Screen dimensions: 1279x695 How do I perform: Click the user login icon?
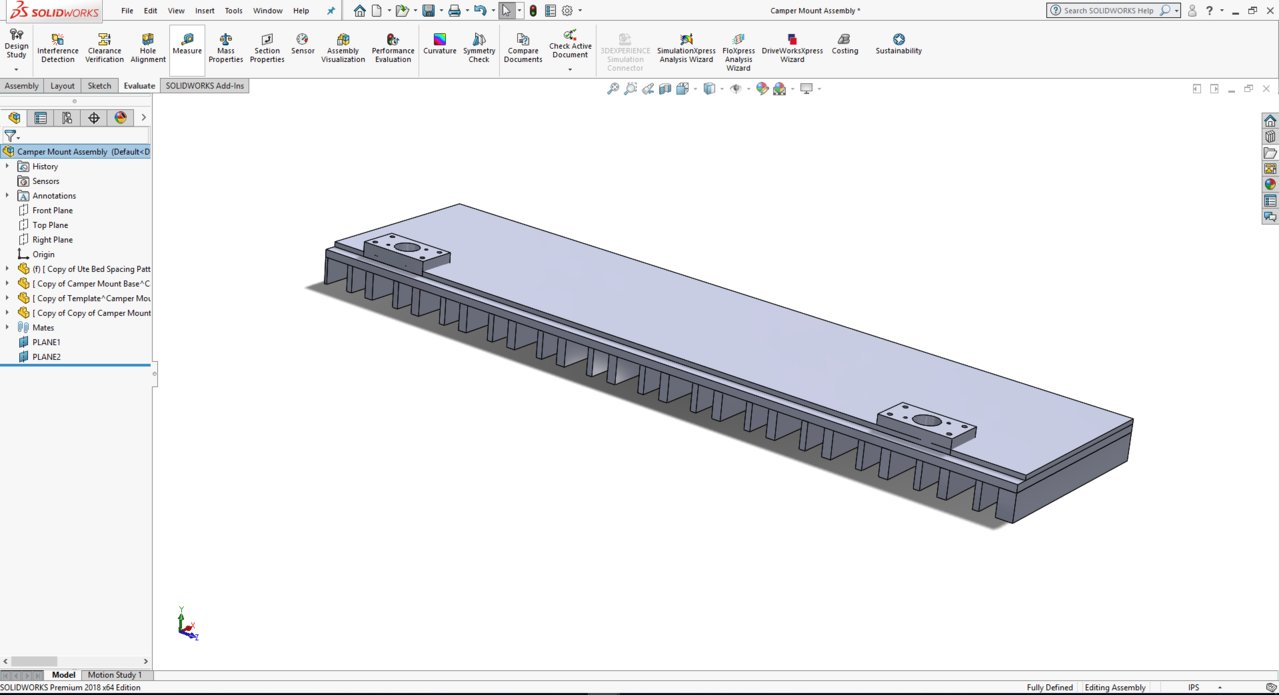(x=1192, y=11)
